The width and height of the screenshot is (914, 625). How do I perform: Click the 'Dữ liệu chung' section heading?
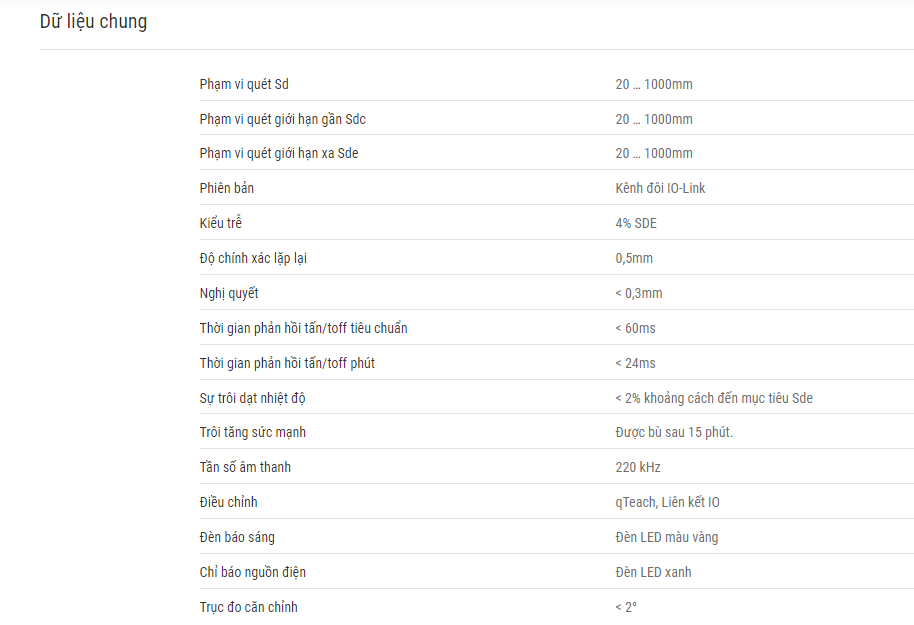[x=93, y=22]
